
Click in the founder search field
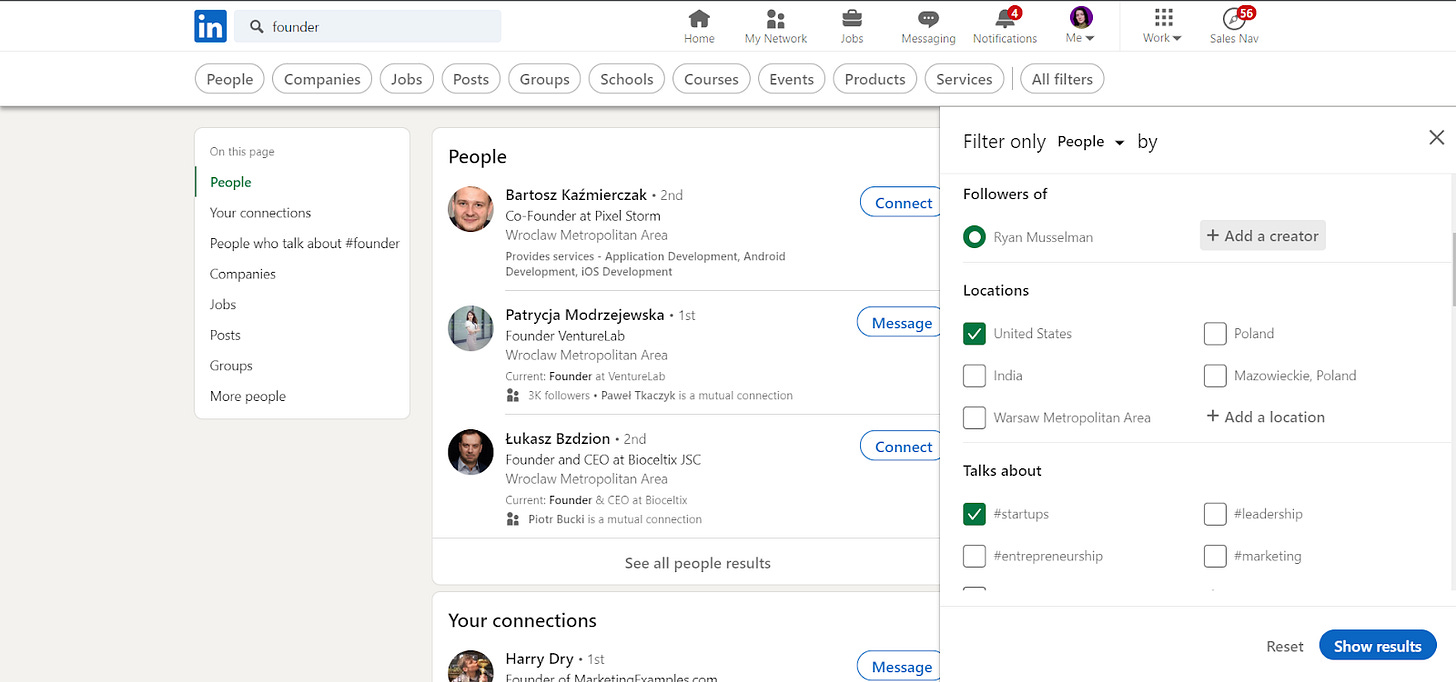tap(368, 27)
